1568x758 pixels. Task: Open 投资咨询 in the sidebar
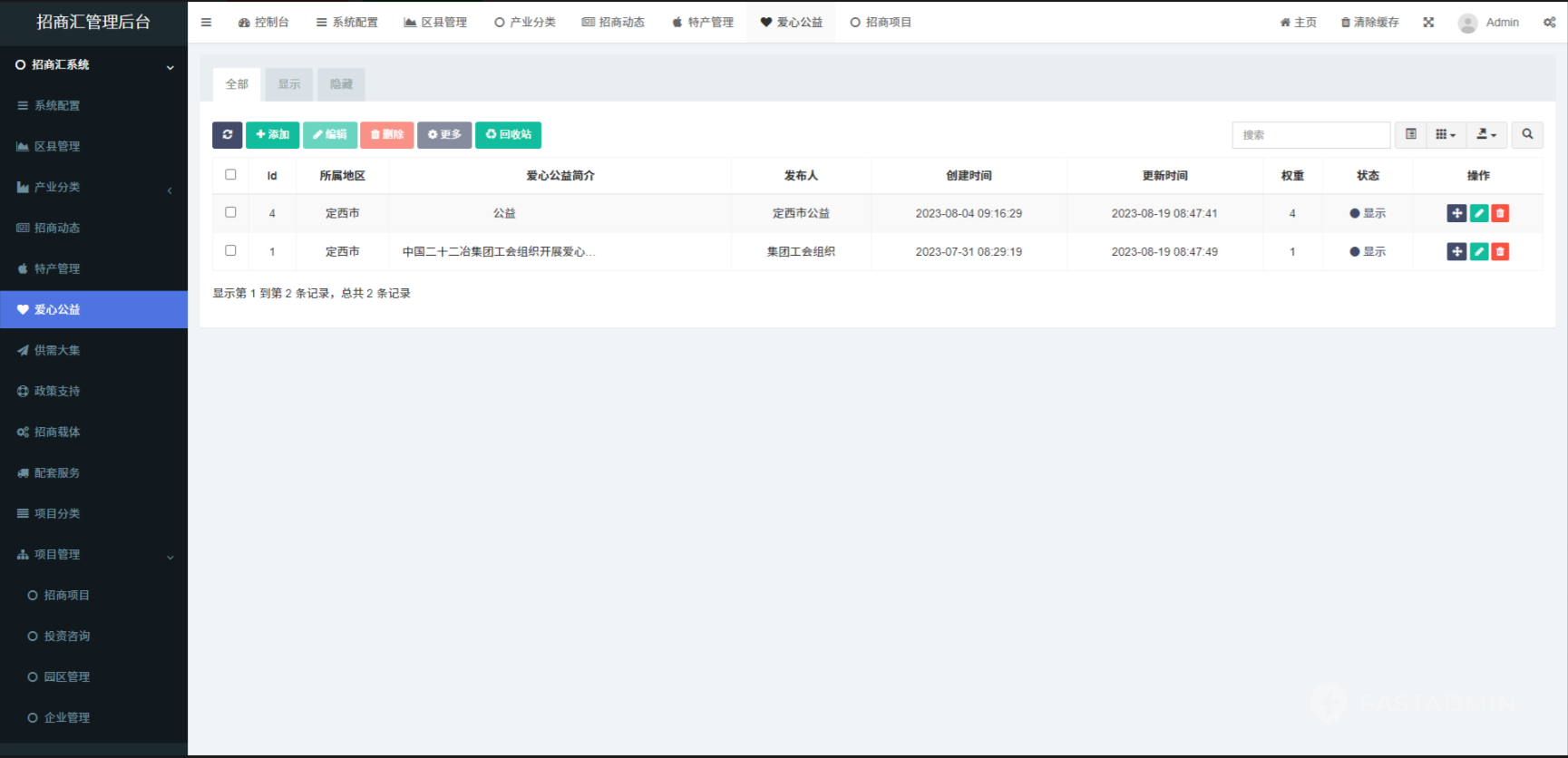click(93, 636)
